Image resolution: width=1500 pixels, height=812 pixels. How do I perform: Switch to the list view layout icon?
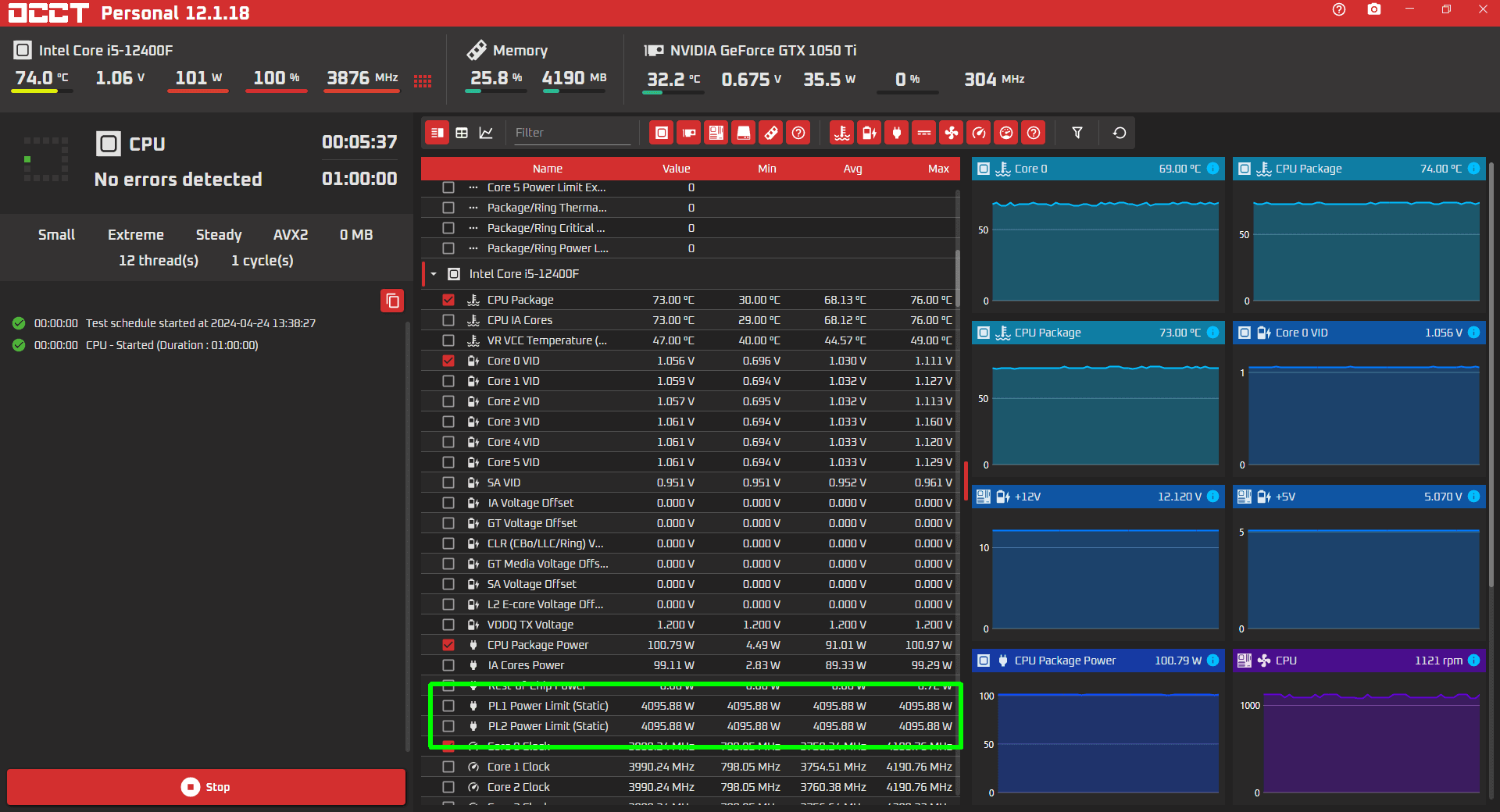coord(437,133)
